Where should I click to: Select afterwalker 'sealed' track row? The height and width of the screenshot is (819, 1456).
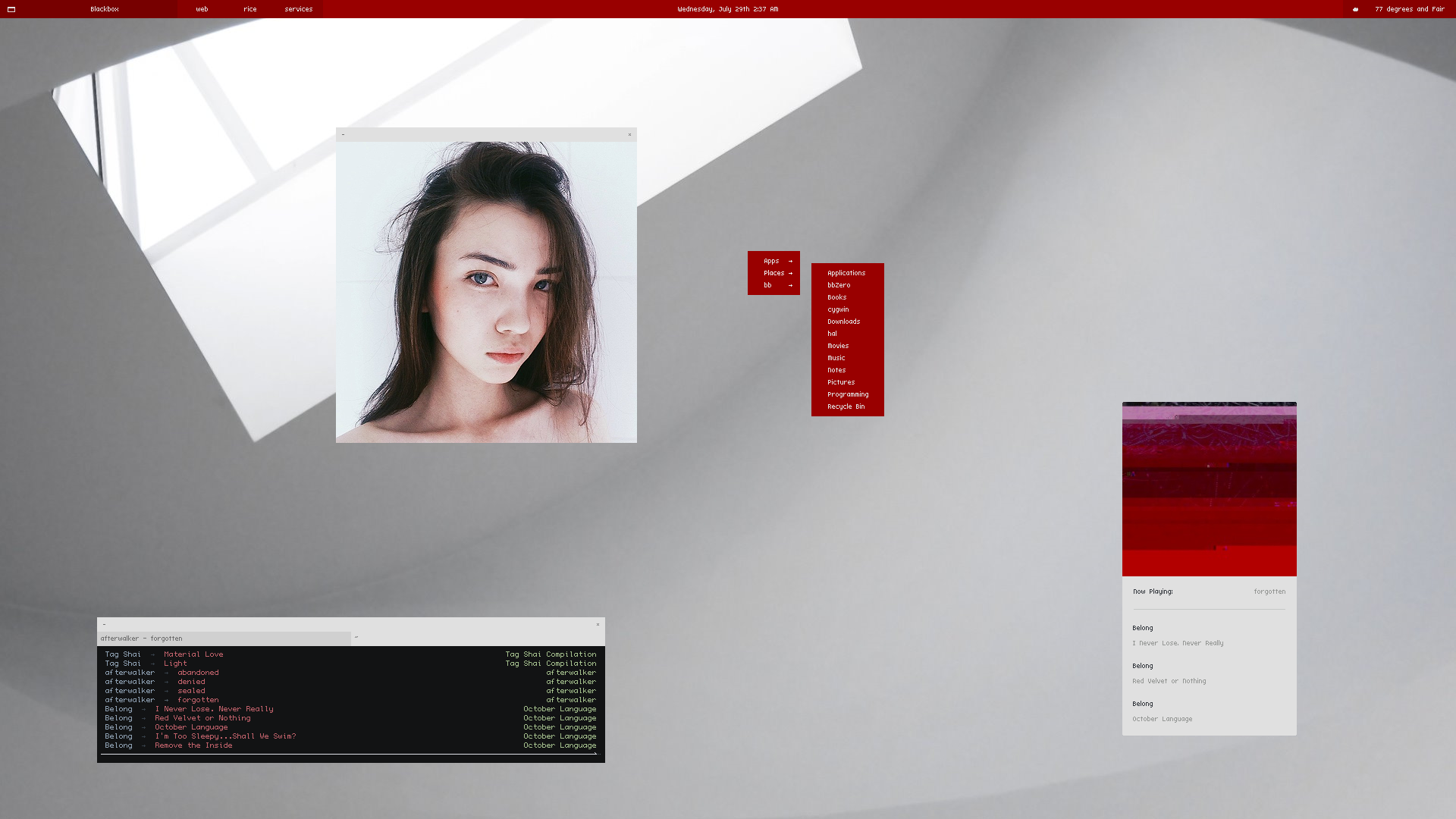pos(350,691)
